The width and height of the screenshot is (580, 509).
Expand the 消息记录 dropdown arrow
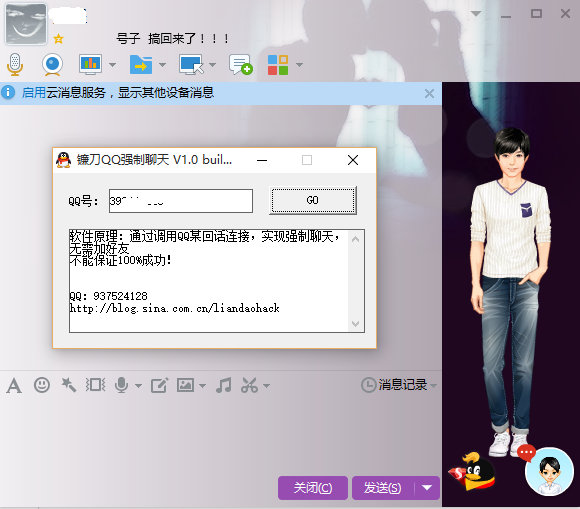point(434,386)
